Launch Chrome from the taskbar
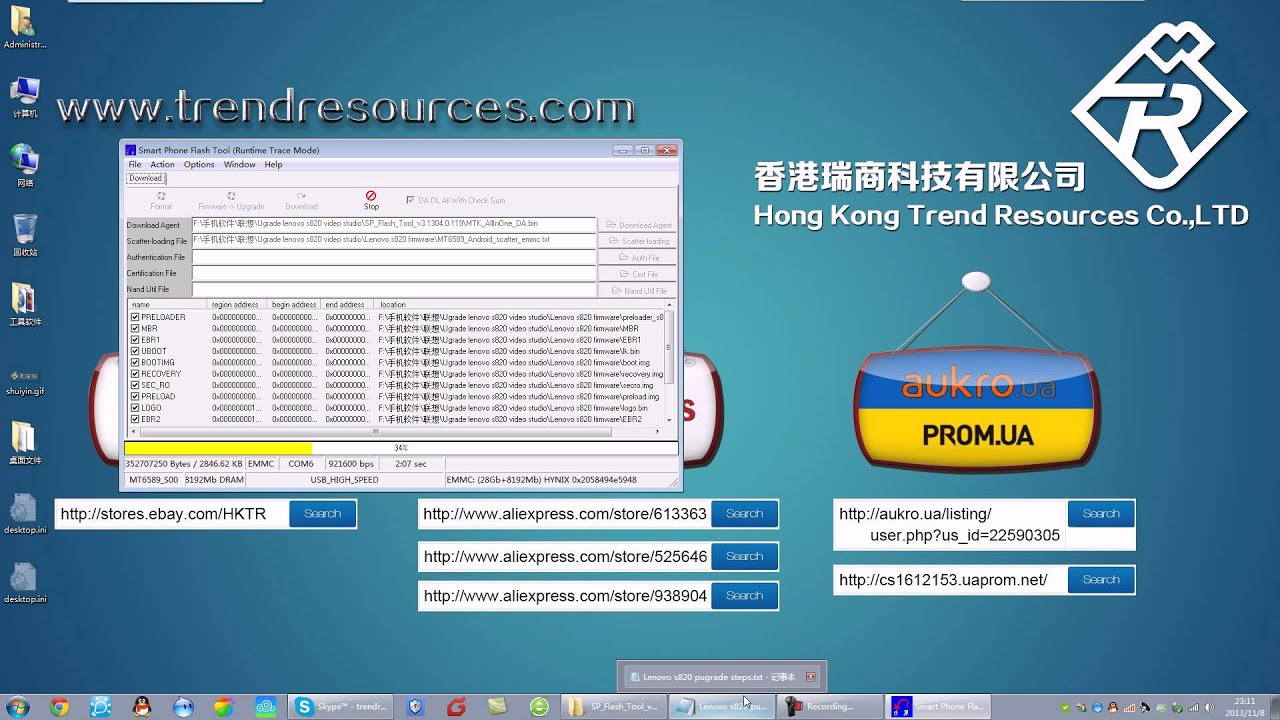 click(x=59, y=707)
